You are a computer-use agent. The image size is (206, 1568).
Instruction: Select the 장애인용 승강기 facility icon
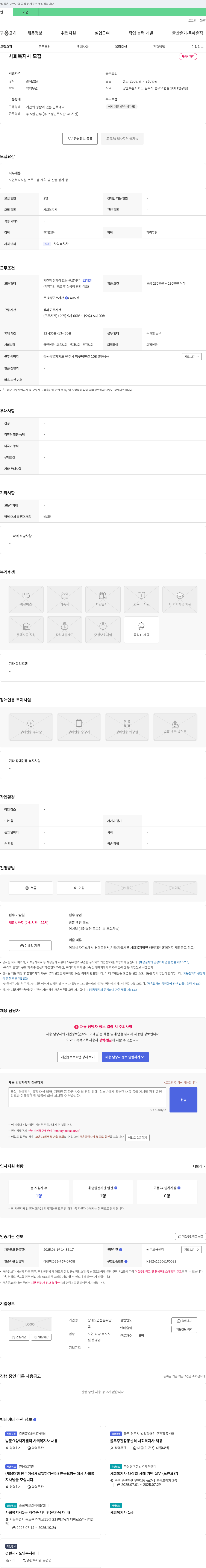[x=79, y=727]
